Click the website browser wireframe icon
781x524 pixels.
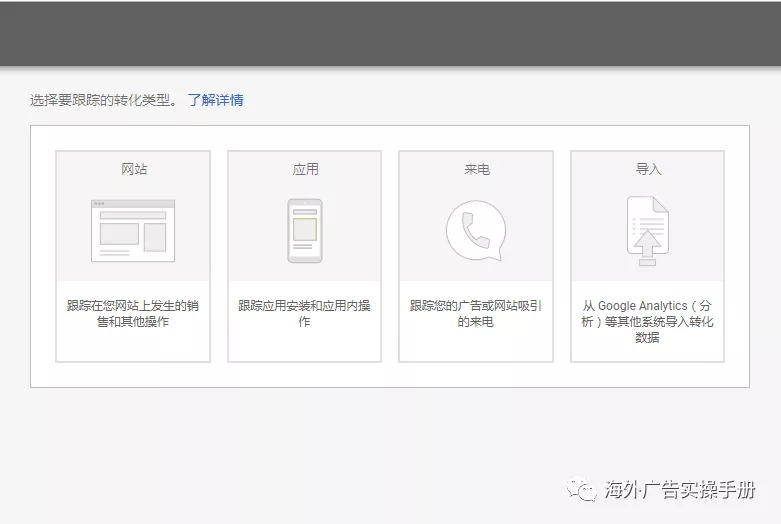tap(133, 231)
